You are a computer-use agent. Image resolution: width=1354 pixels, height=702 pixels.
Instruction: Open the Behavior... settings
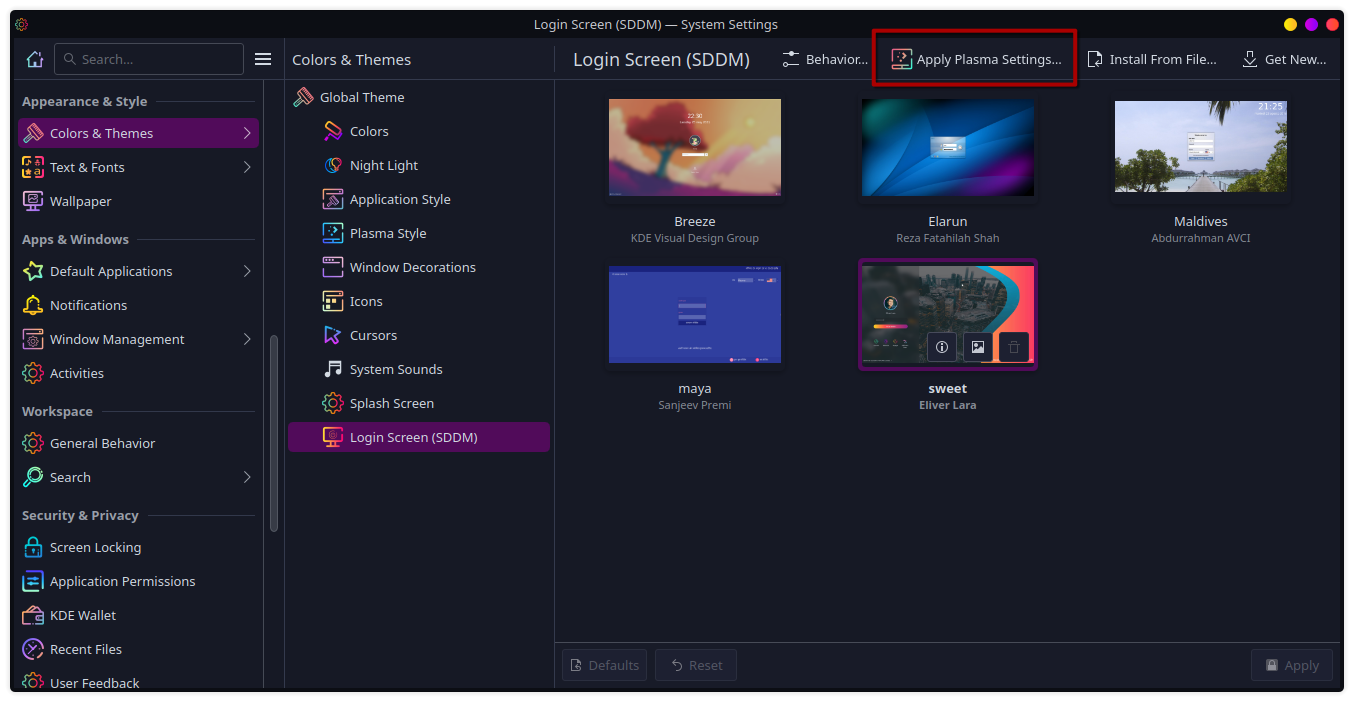(x=825, y=59)
